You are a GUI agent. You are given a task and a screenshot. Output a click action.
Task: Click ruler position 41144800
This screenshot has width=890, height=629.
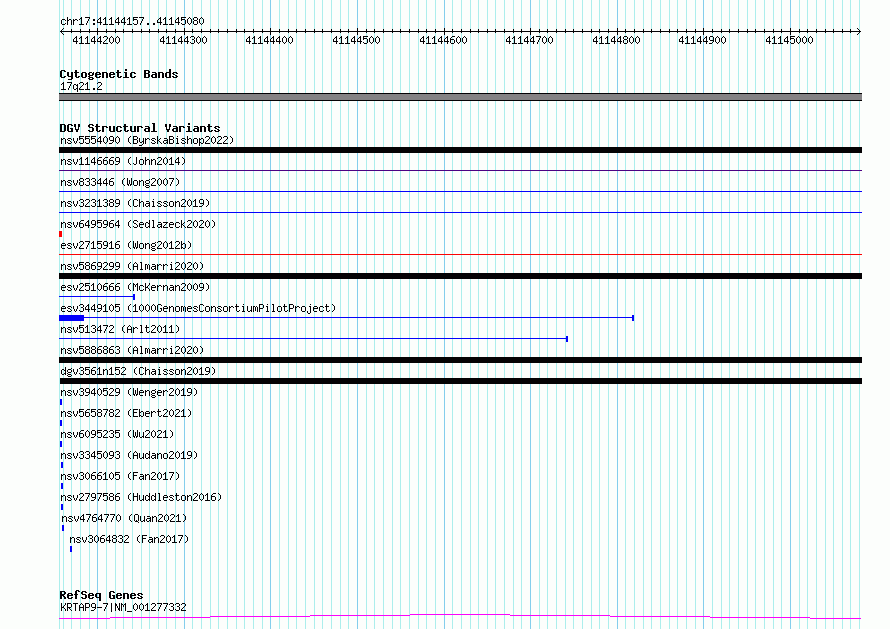[616, 40]
